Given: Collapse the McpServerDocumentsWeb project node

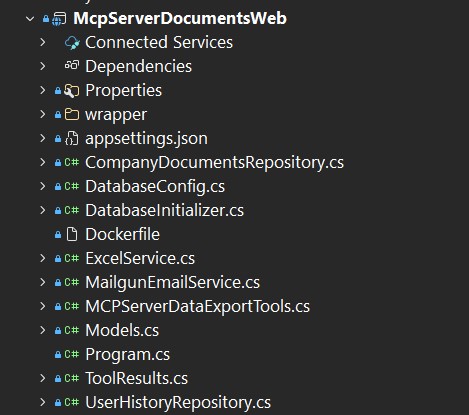Looking at the screenshot, I should coord(30,19).
